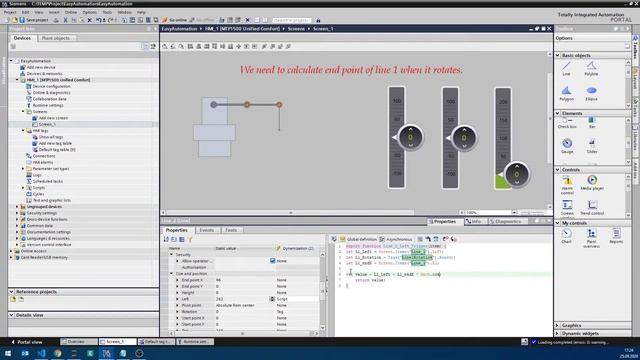The image size is (640, 360).
Task: Open the Chrome icon on the taskbar
Action: click(x=58, y=353)
